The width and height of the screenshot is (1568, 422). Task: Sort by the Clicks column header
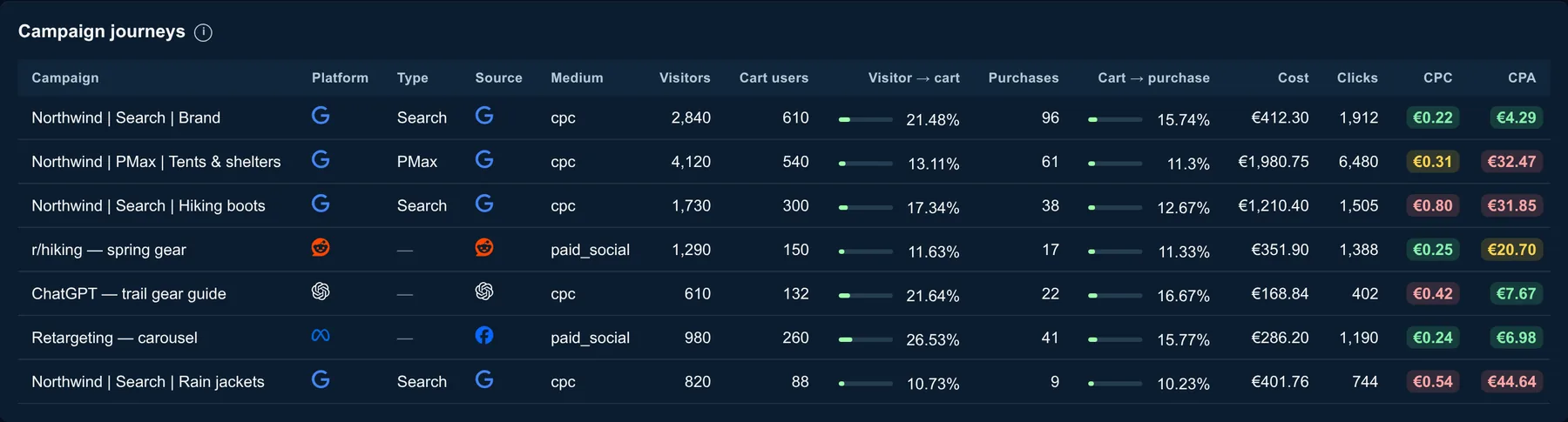[1357, 78]
